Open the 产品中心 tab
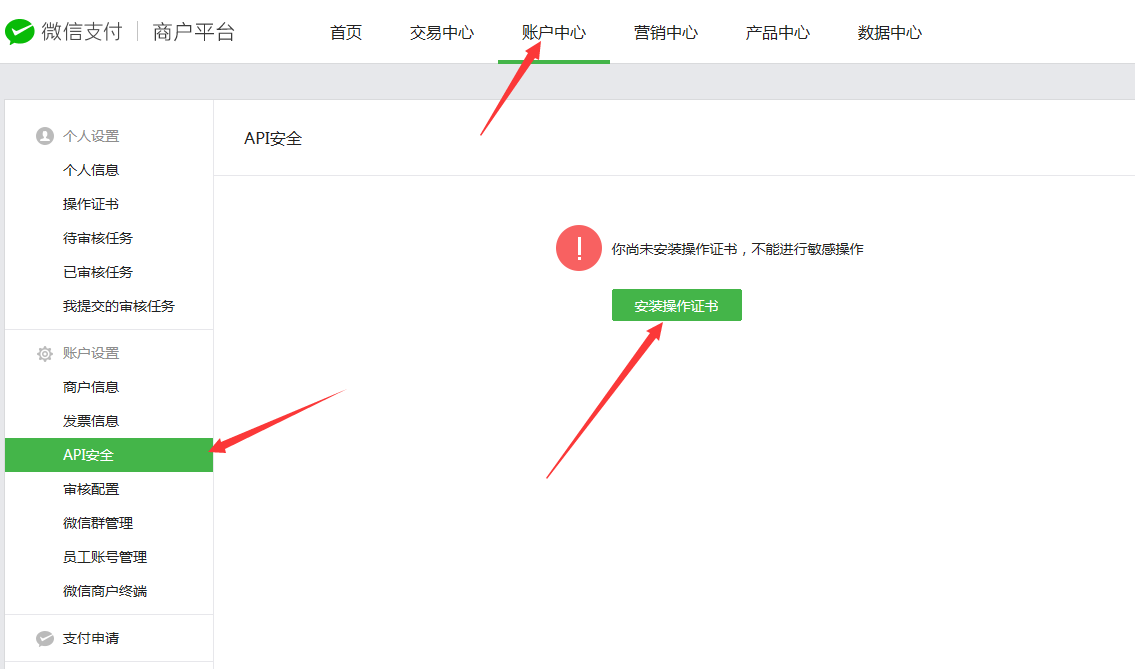Viewport: 1135px width, 669px height. point(778,32)
